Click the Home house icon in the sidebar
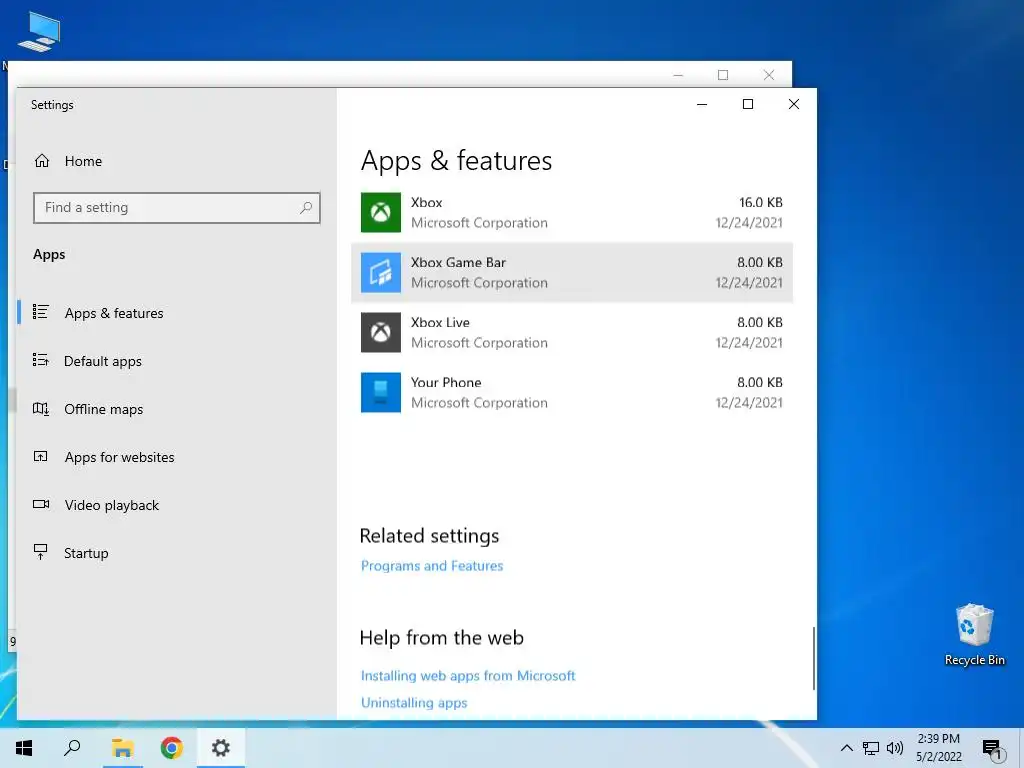Screen dimensions: 1024x768 pos(42,161)
